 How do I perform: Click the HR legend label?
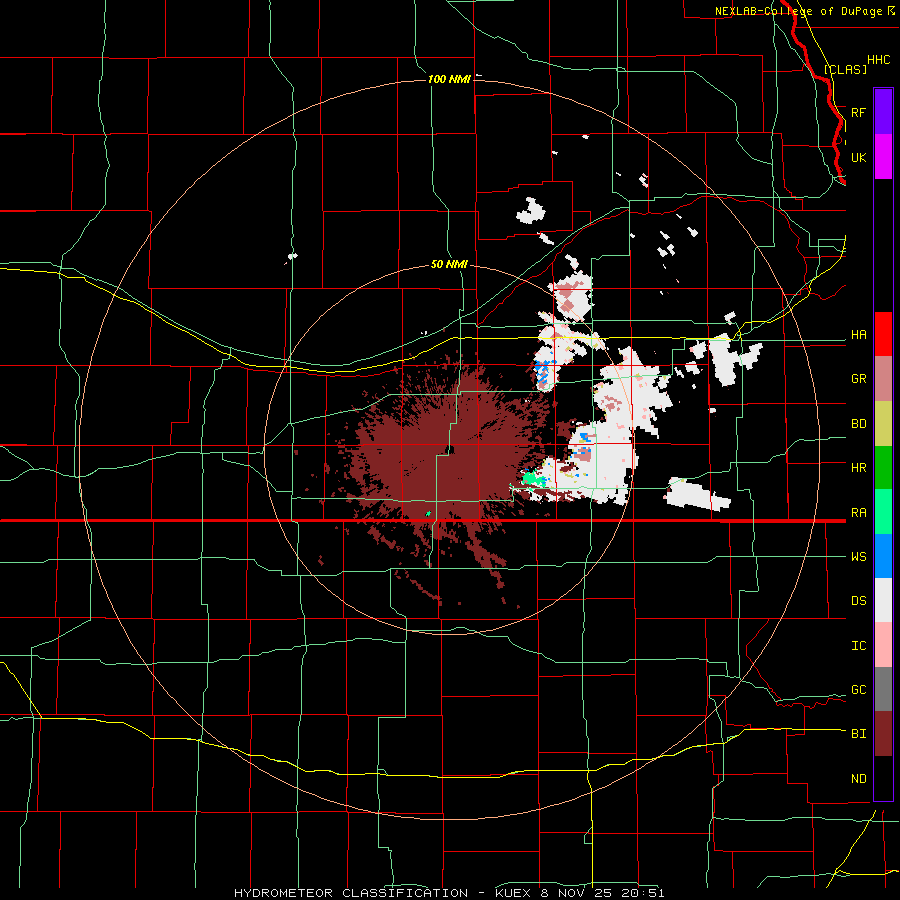[x=858, y=468]
